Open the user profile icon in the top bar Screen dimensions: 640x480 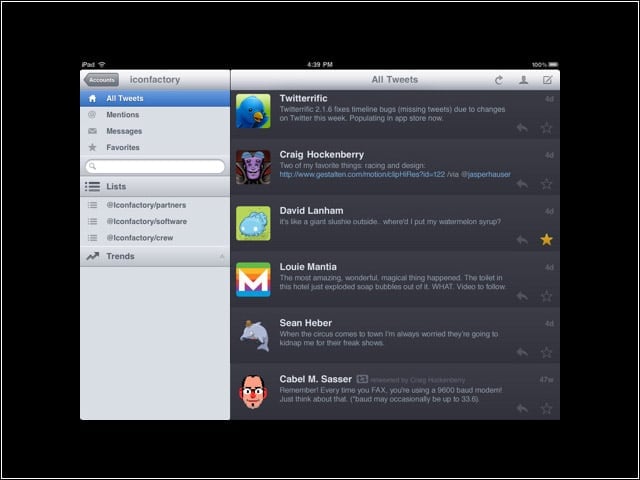[x=523, y=80]
